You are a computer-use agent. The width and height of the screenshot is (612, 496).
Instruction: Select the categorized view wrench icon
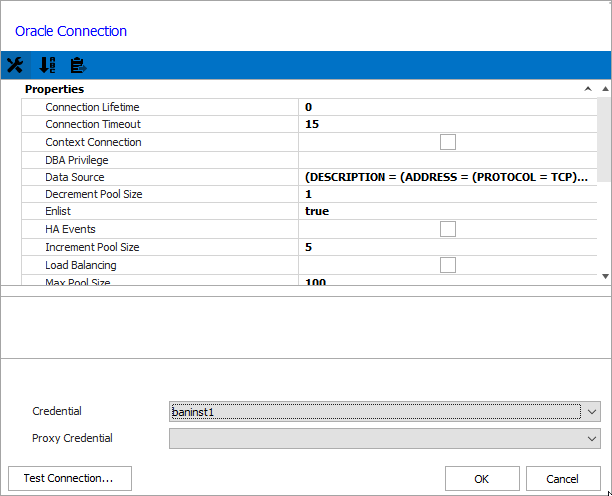tap(15, 65)
